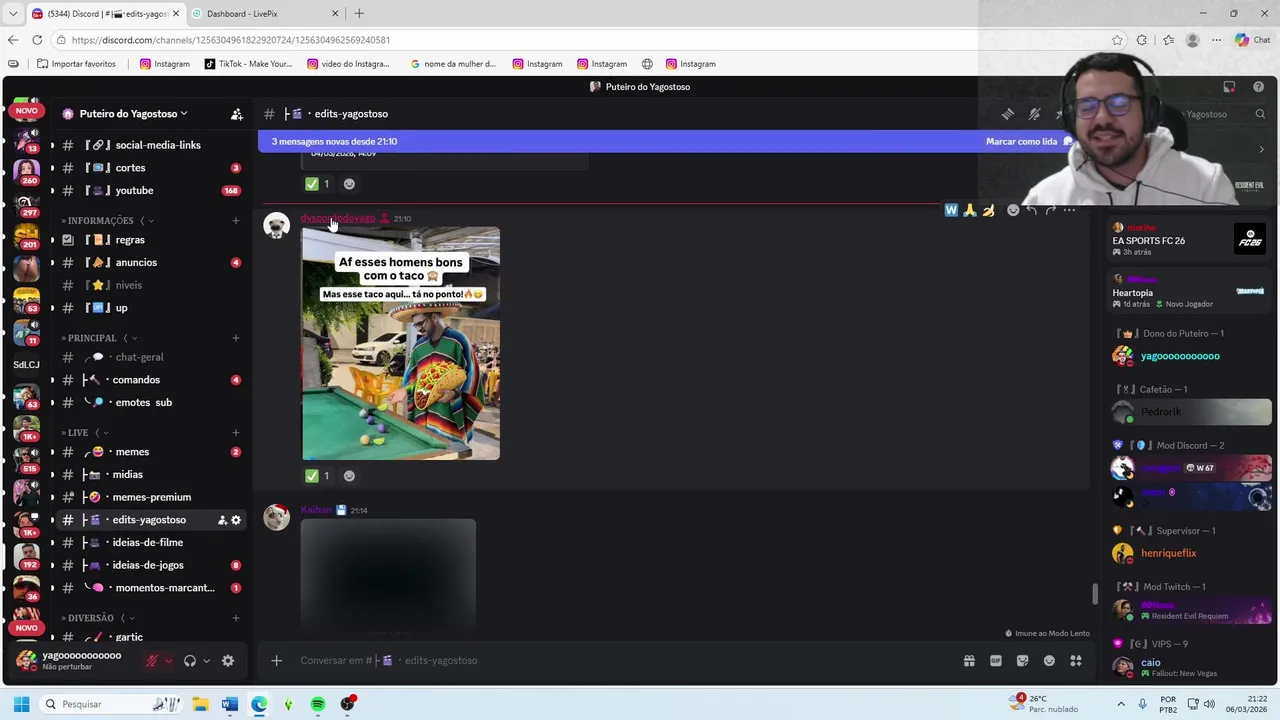React with banana emoji
The width and height of the screenshot is (1280, 720).
click(988, 210)
